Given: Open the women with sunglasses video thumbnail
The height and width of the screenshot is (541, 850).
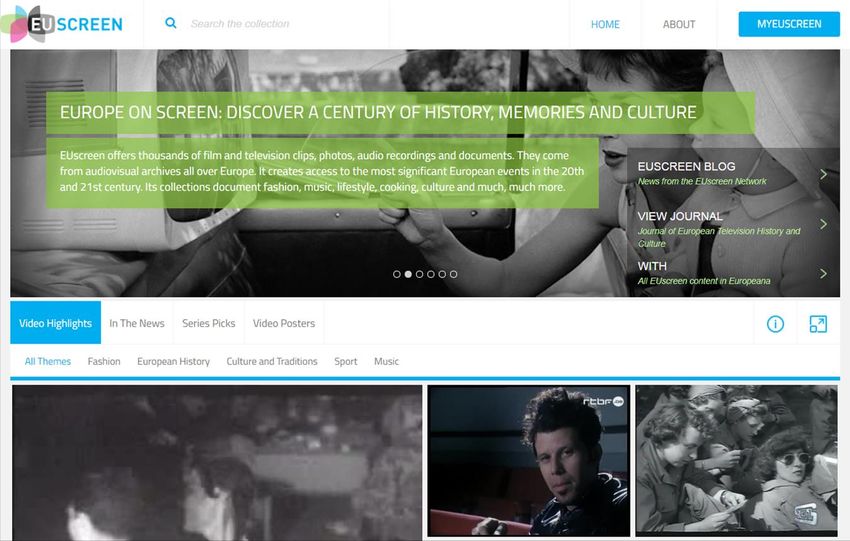Looking at the screenshot, I should (736, 460).
